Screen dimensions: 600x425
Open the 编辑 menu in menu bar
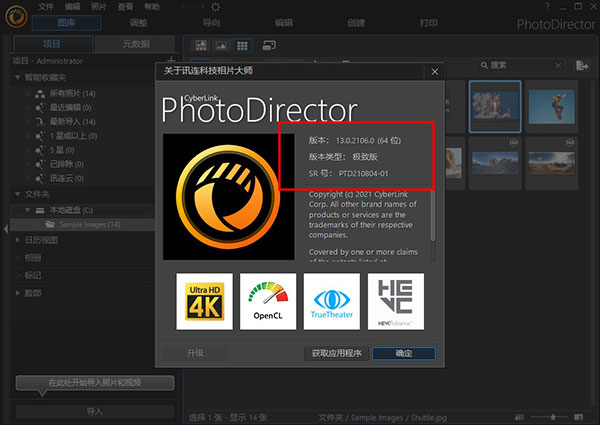(72, 7)
